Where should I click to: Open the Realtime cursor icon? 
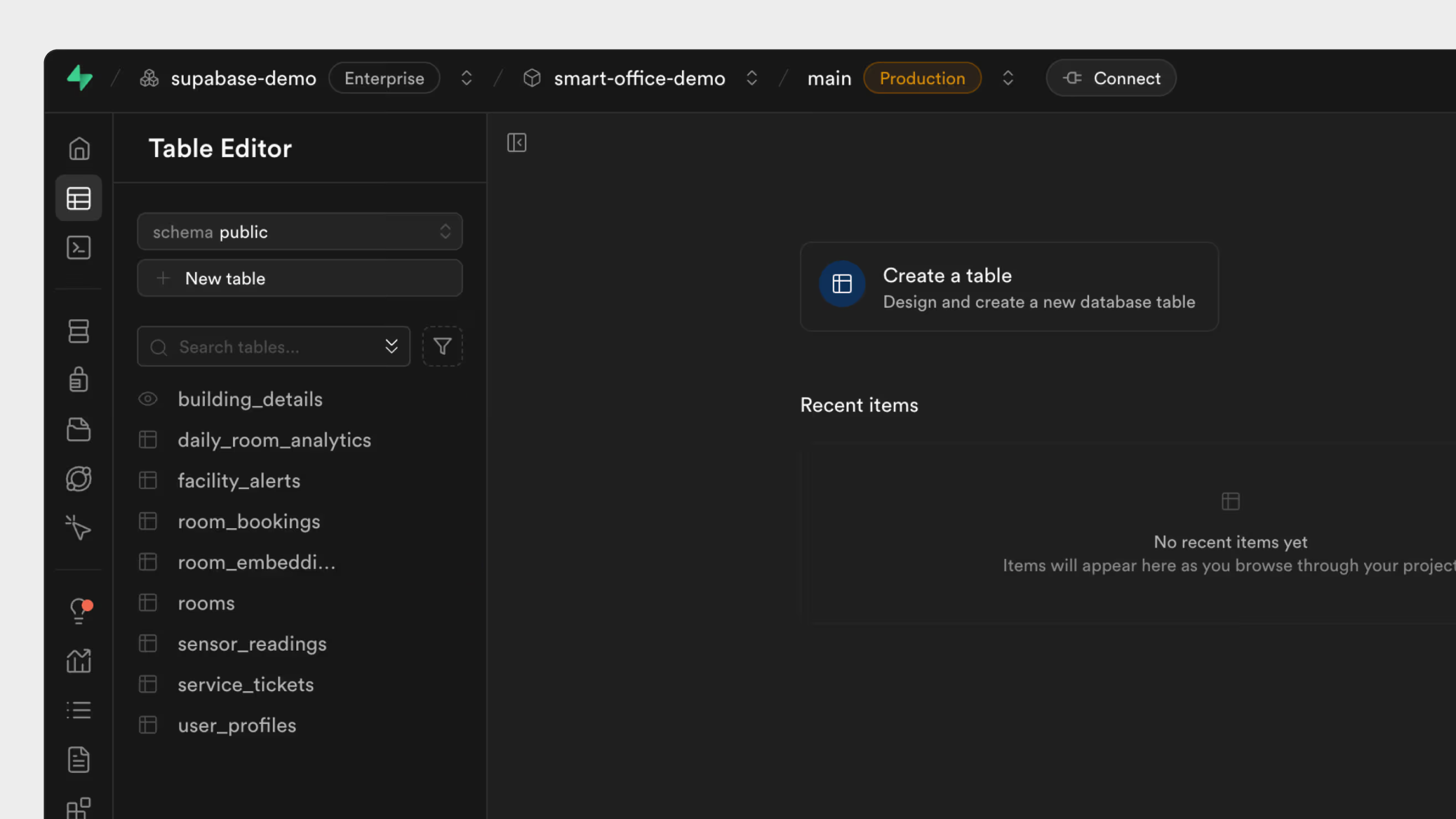(78, 527)
